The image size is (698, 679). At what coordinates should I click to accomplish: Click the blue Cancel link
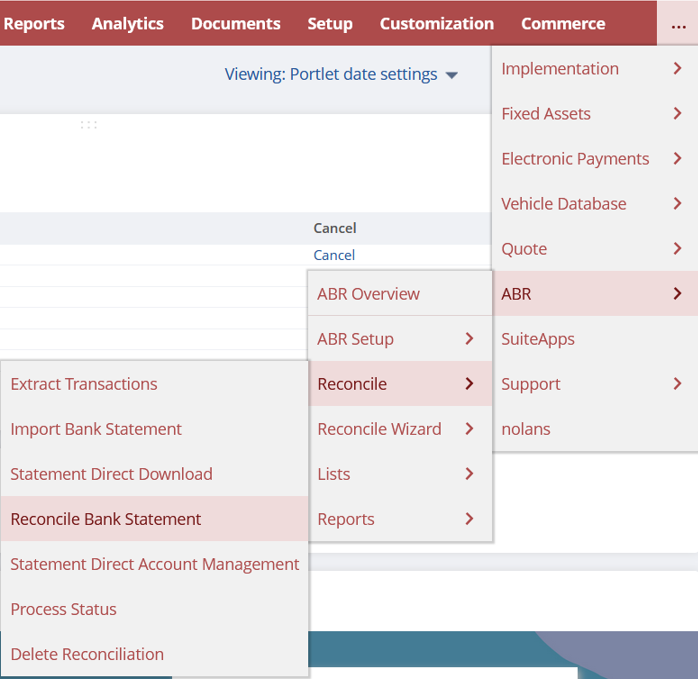click(334, 255)
